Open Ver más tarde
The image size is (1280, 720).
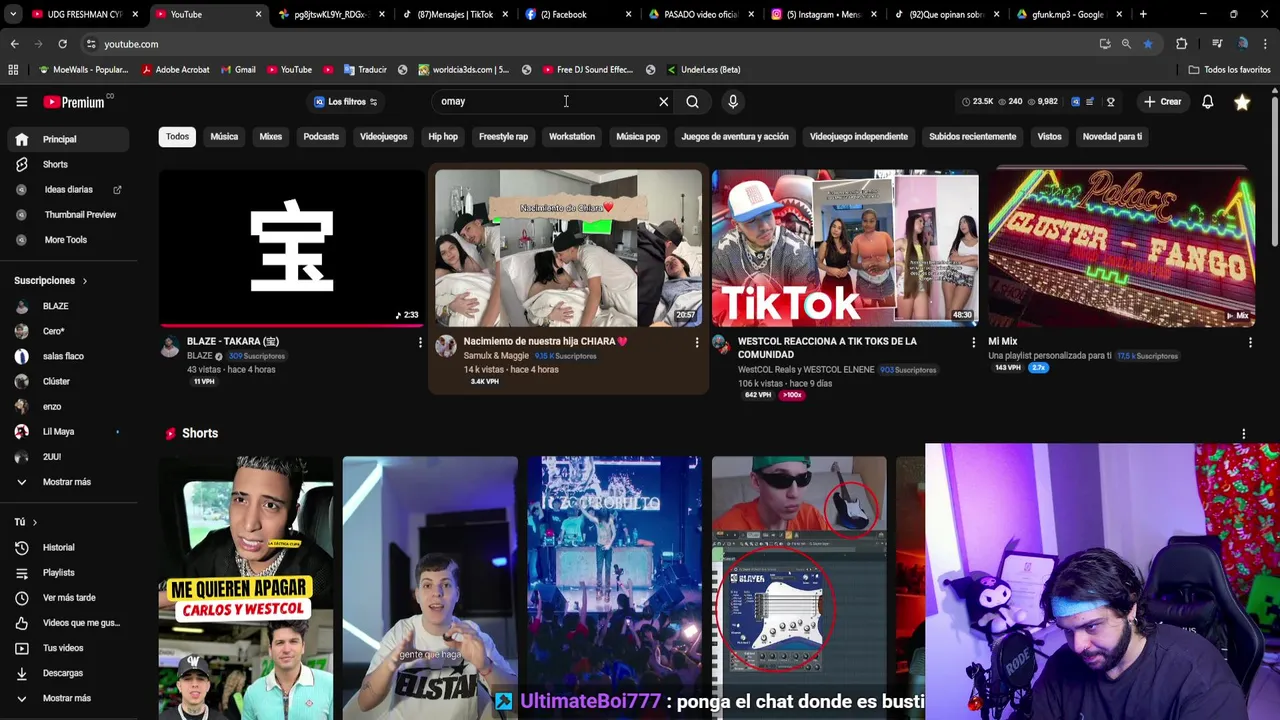(x=68, y=597)
